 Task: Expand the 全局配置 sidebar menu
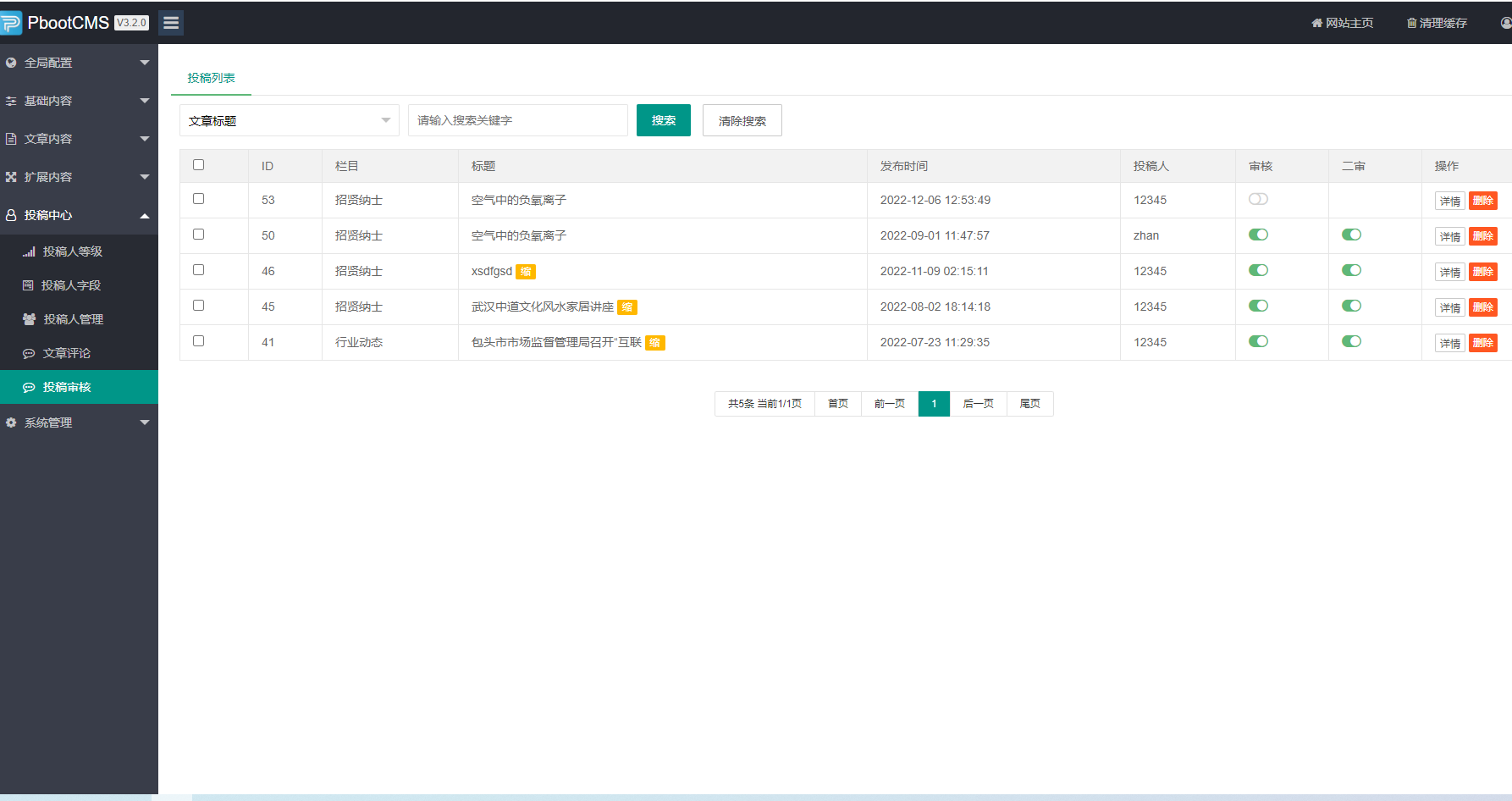click(79, 63)
